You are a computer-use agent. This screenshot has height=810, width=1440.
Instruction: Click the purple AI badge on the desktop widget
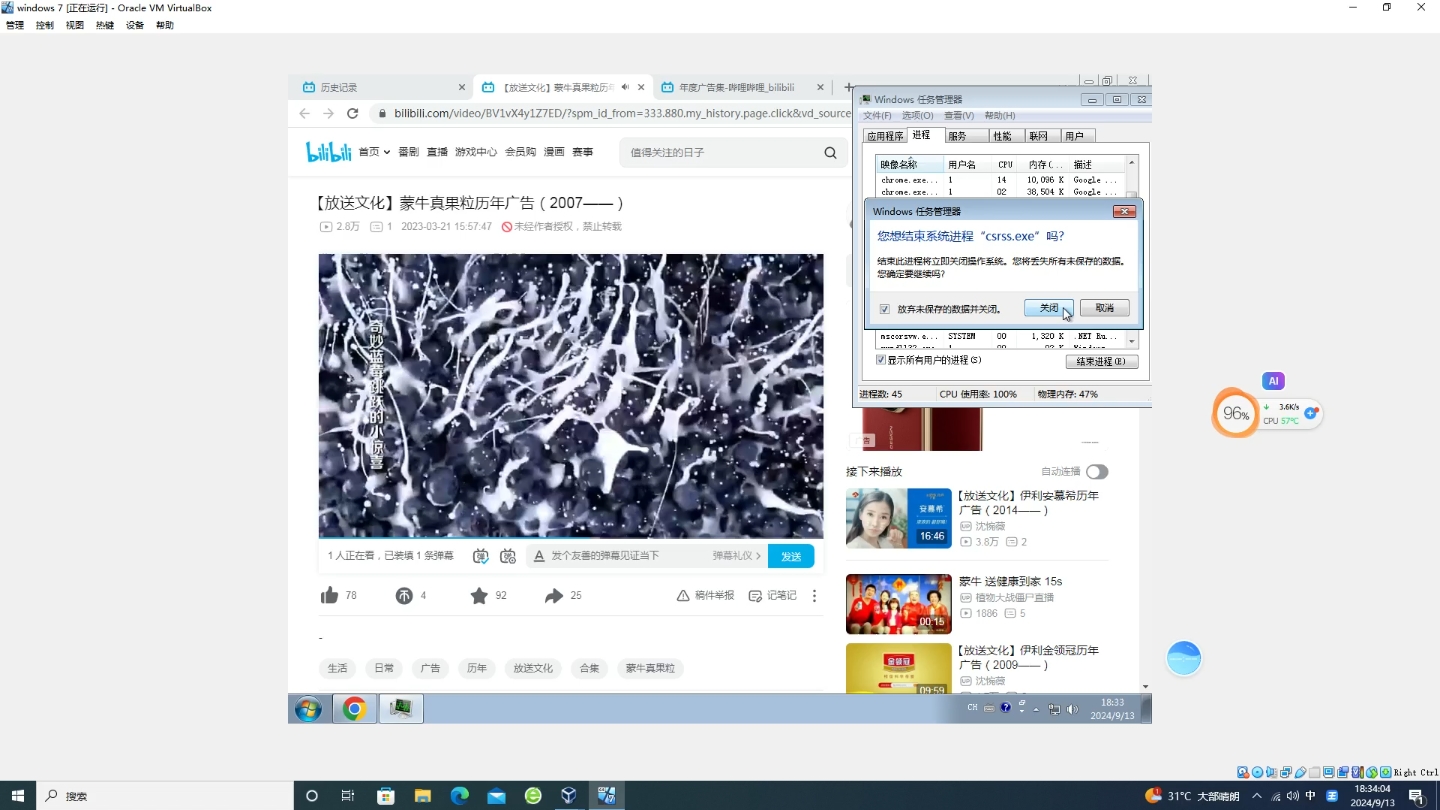[x=1273, y=381]
